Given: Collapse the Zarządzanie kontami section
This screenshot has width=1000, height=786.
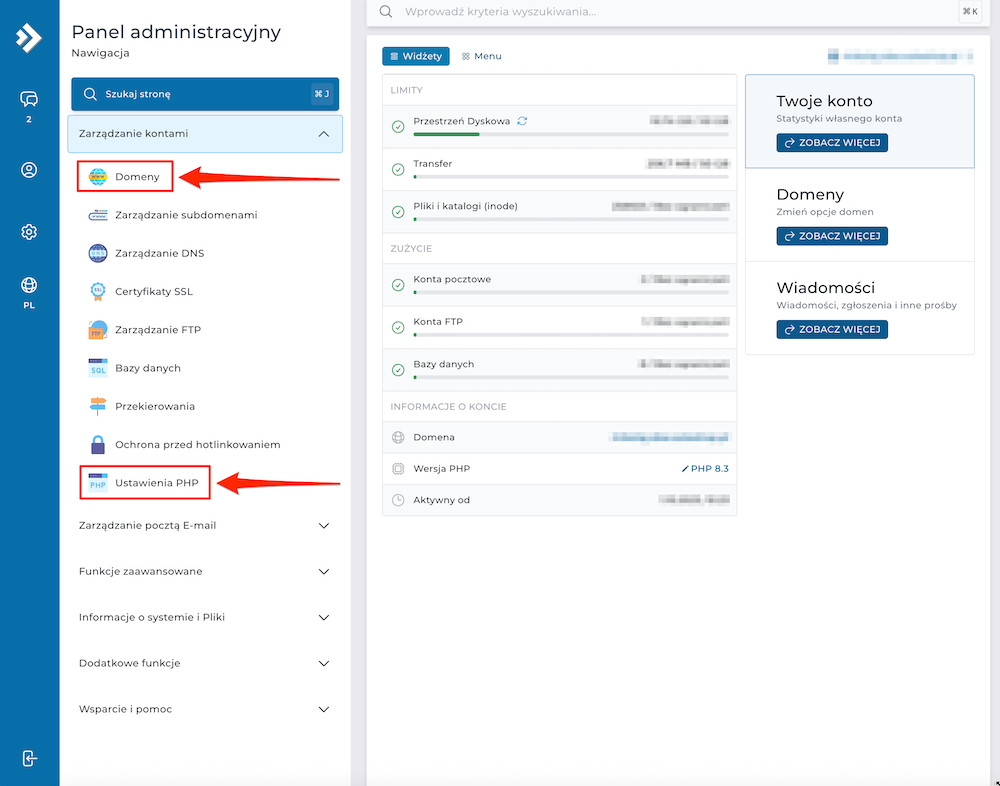Looking at the screenshot, I should (205, 134).
